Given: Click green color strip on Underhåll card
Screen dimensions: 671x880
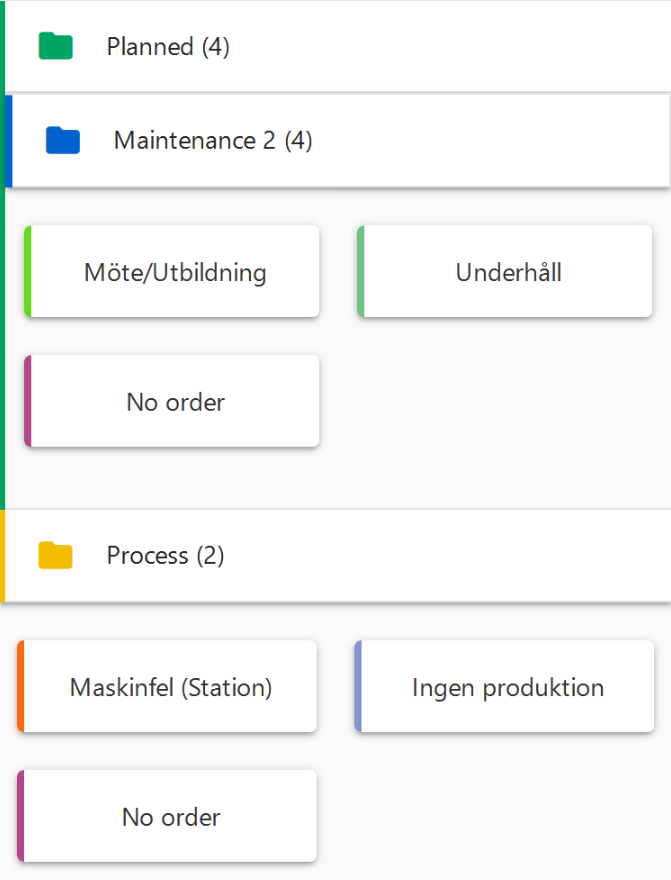Looking at the screenshot, I should (361, 272).
